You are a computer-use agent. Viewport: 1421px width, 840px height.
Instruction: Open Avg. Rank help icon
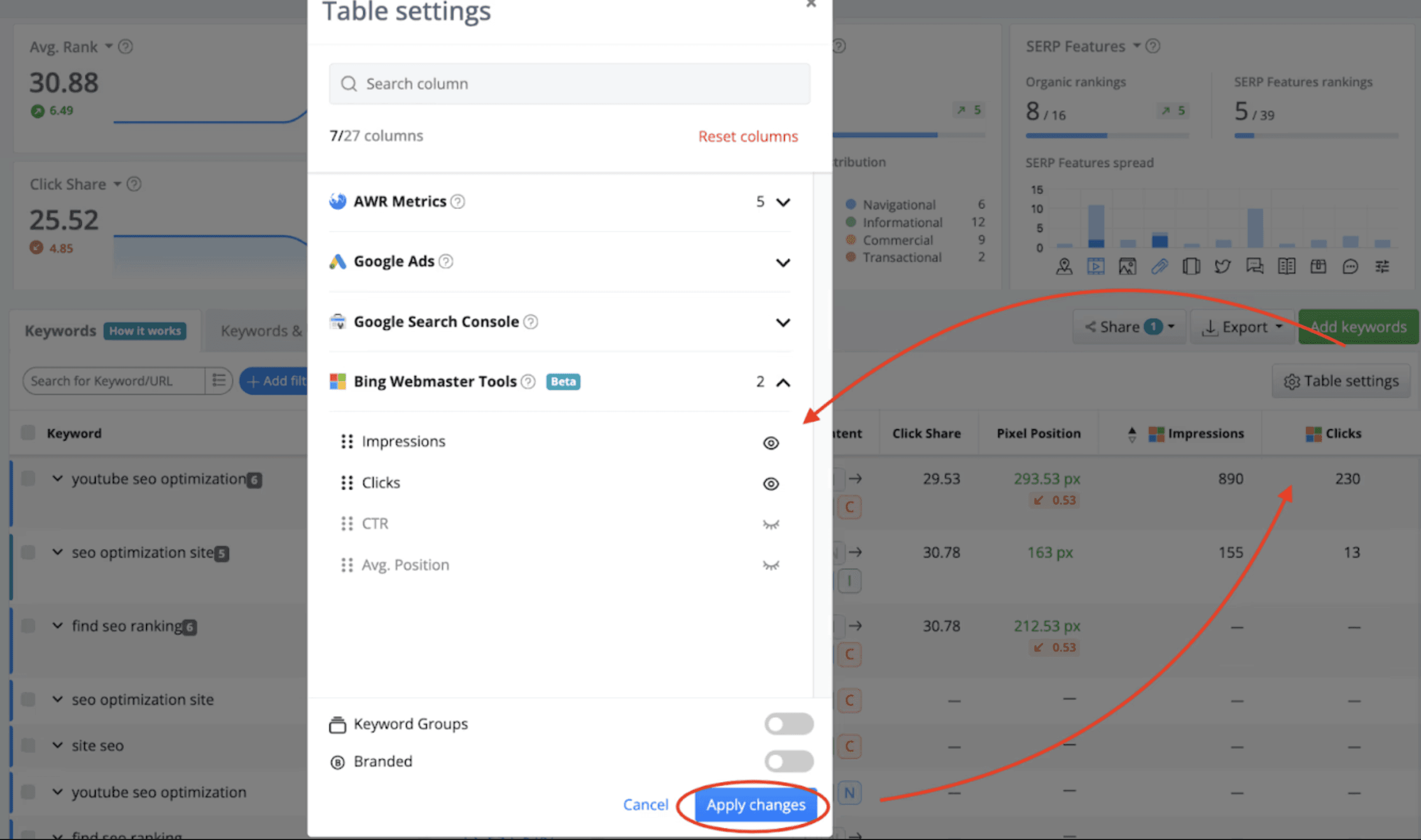(x=126, y=46)
